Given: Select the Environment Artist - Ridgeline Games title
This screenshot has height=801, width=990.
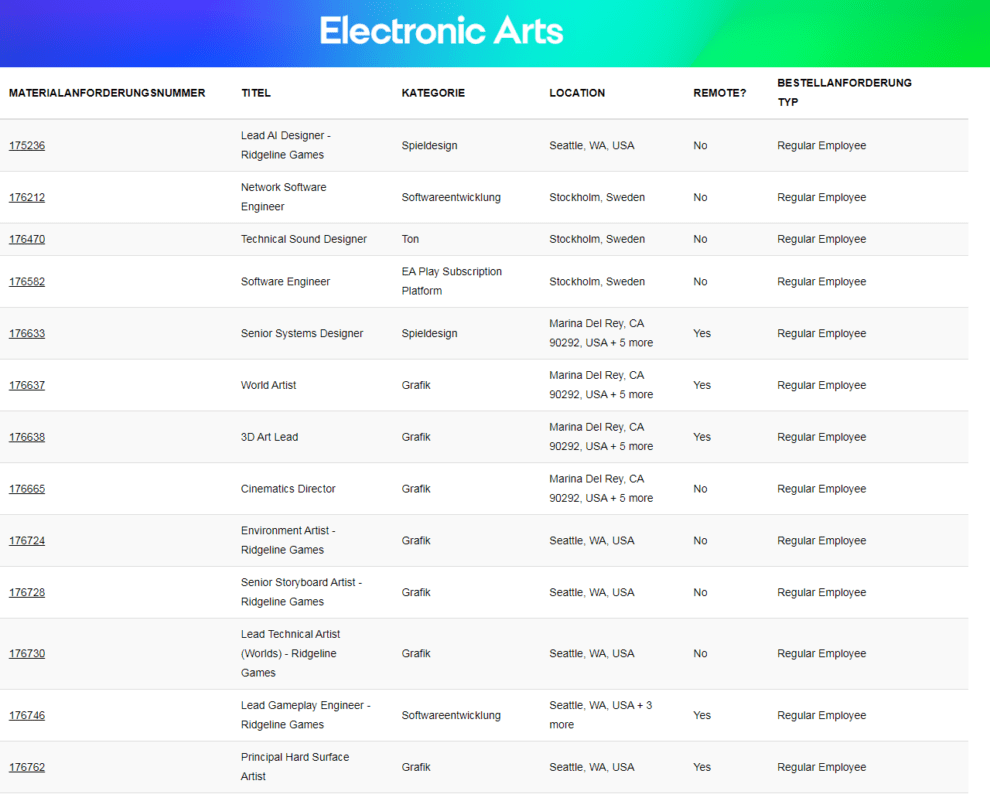Looking at the screenshot, I should click(x=288, y=540).
